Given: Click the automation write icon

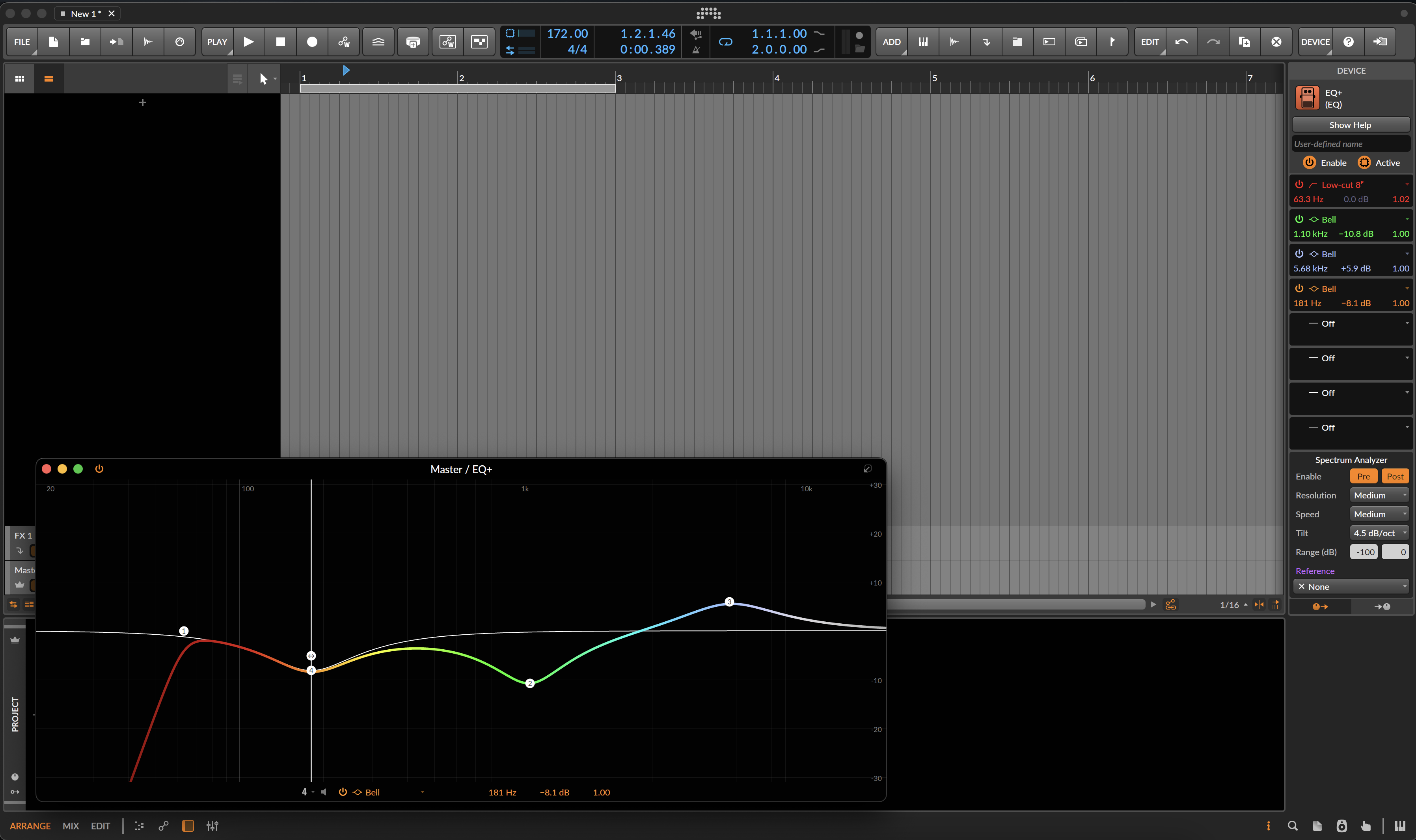Looking at the screenshot, I should [x=344, y=42].
